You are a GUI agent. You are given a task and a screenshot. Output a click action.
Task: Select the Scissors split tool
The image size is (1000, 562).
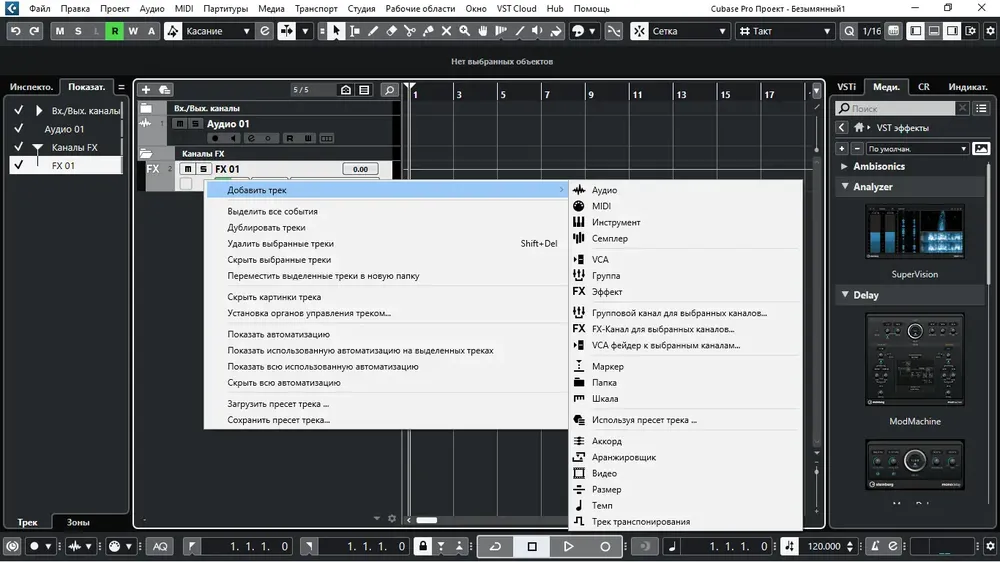[409, 31]
